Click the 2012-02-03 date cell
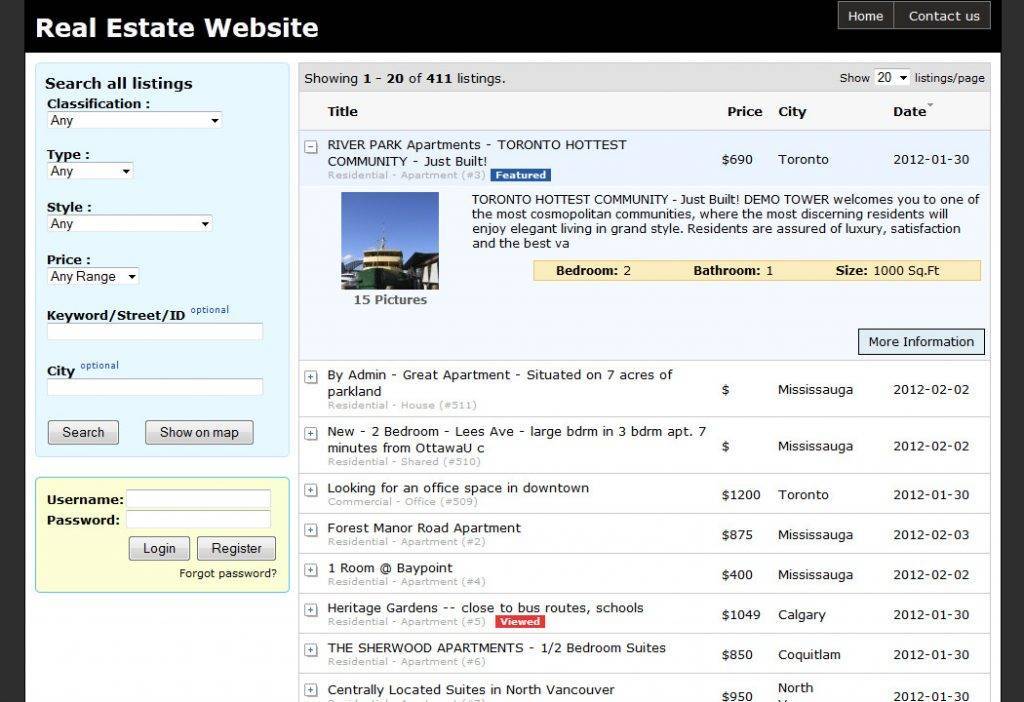The height and width of the screenshot is (702, 1024). click(x=931, y=535)
